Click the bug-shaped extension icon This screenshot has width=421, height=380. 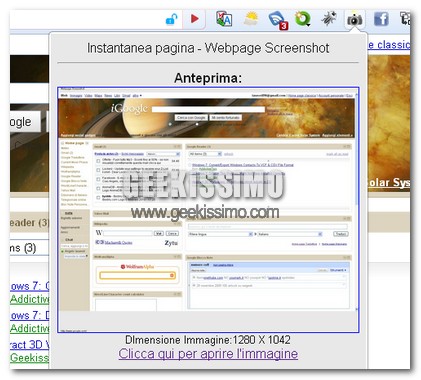[329, 19]
